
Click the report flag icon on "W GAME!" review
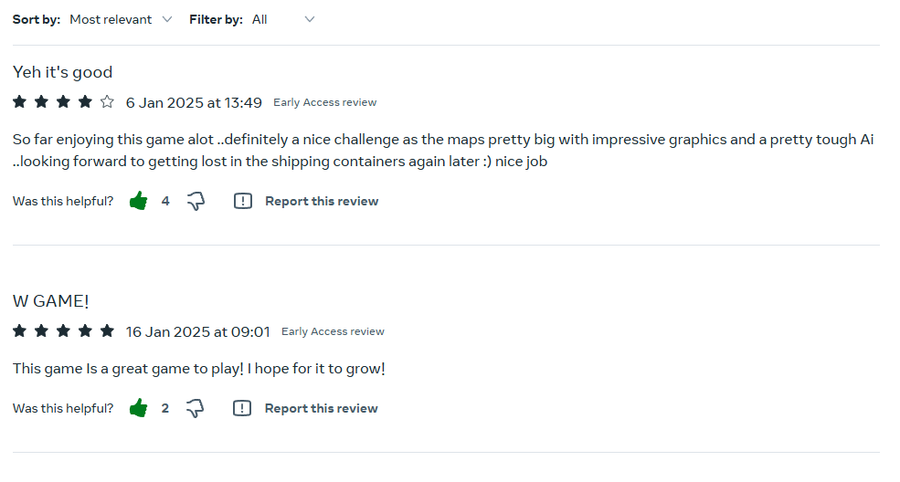(242, 408)
